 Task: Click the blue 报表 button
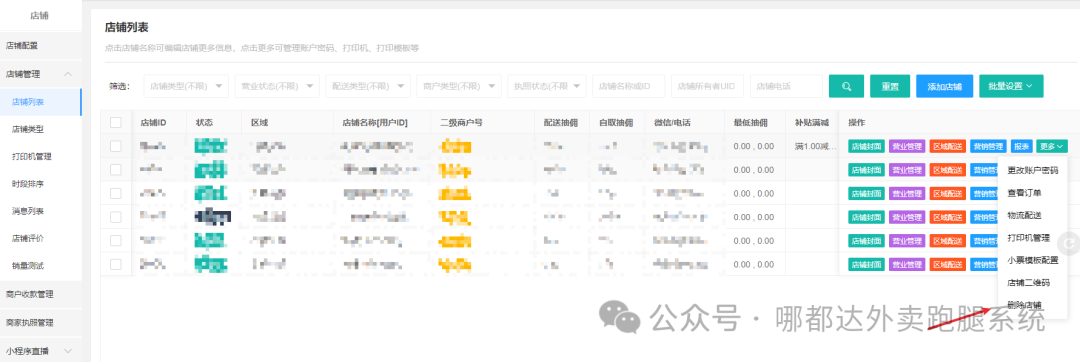(x=1021, y=146)
